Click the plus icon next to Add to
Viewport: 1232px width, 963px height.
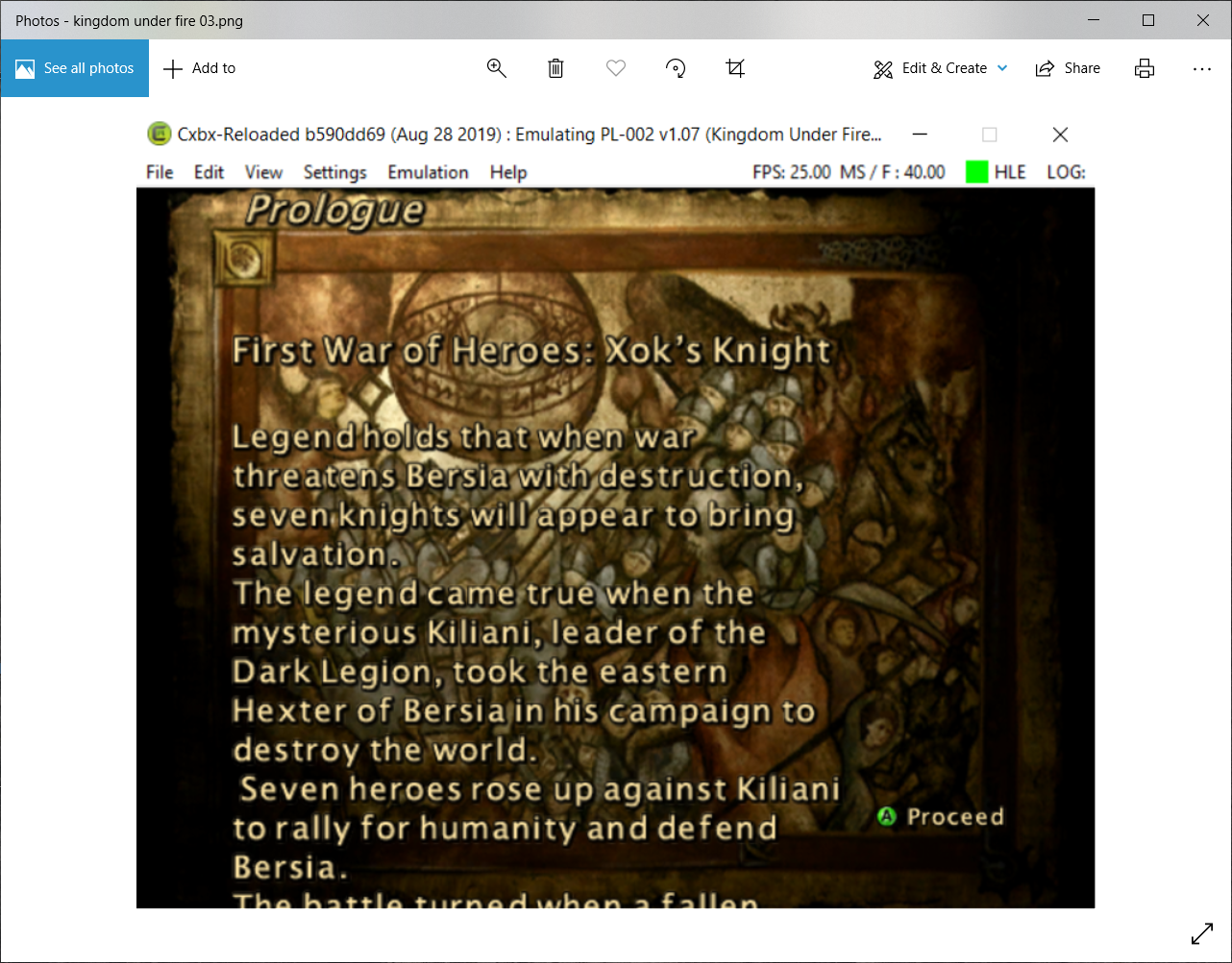click(173, 68)
